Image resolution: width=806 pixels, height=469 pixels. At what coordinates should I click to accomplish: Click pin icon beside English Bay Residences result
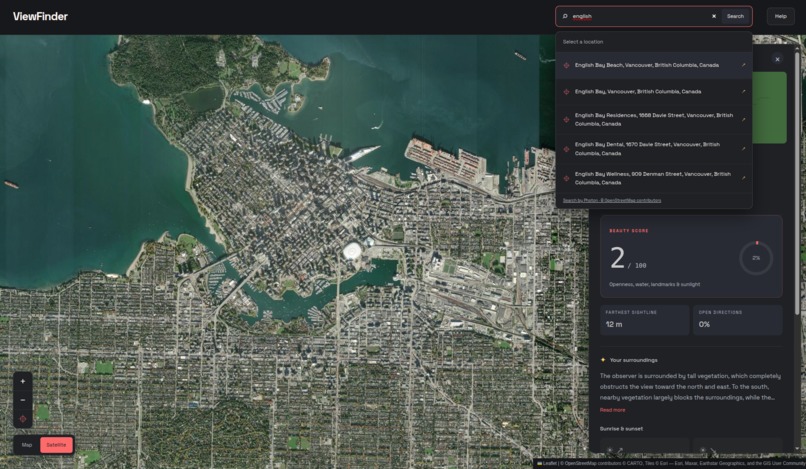(x=566, y=119)
